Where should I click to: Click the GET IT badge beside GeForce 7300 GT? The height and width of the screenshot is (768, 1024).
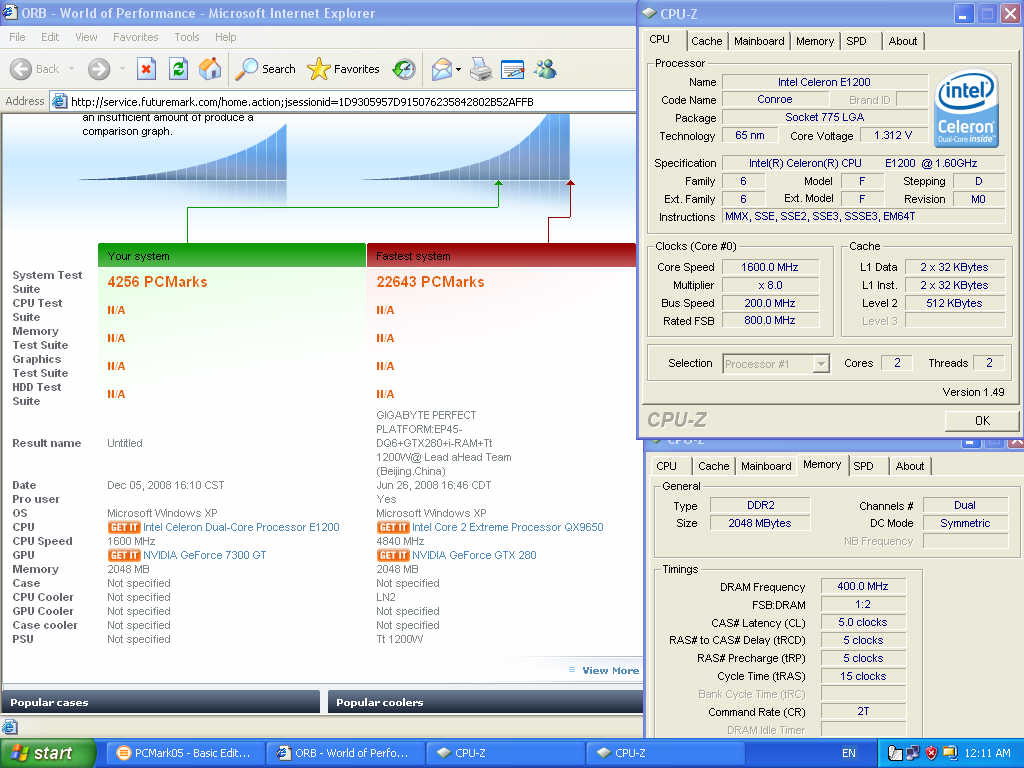(x=123, y=555)
